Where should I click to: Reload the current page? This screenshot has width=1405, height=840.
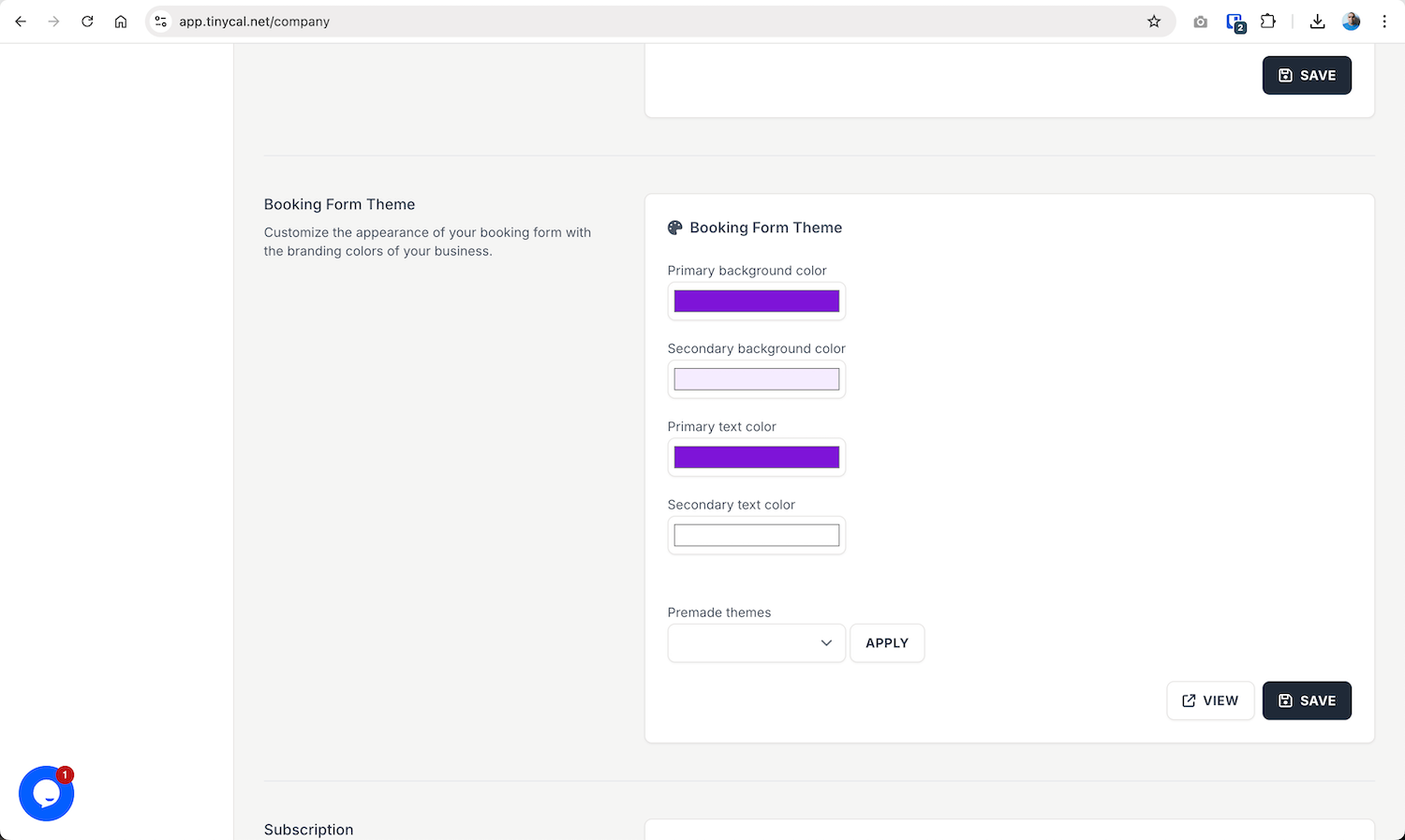(87, 21)
